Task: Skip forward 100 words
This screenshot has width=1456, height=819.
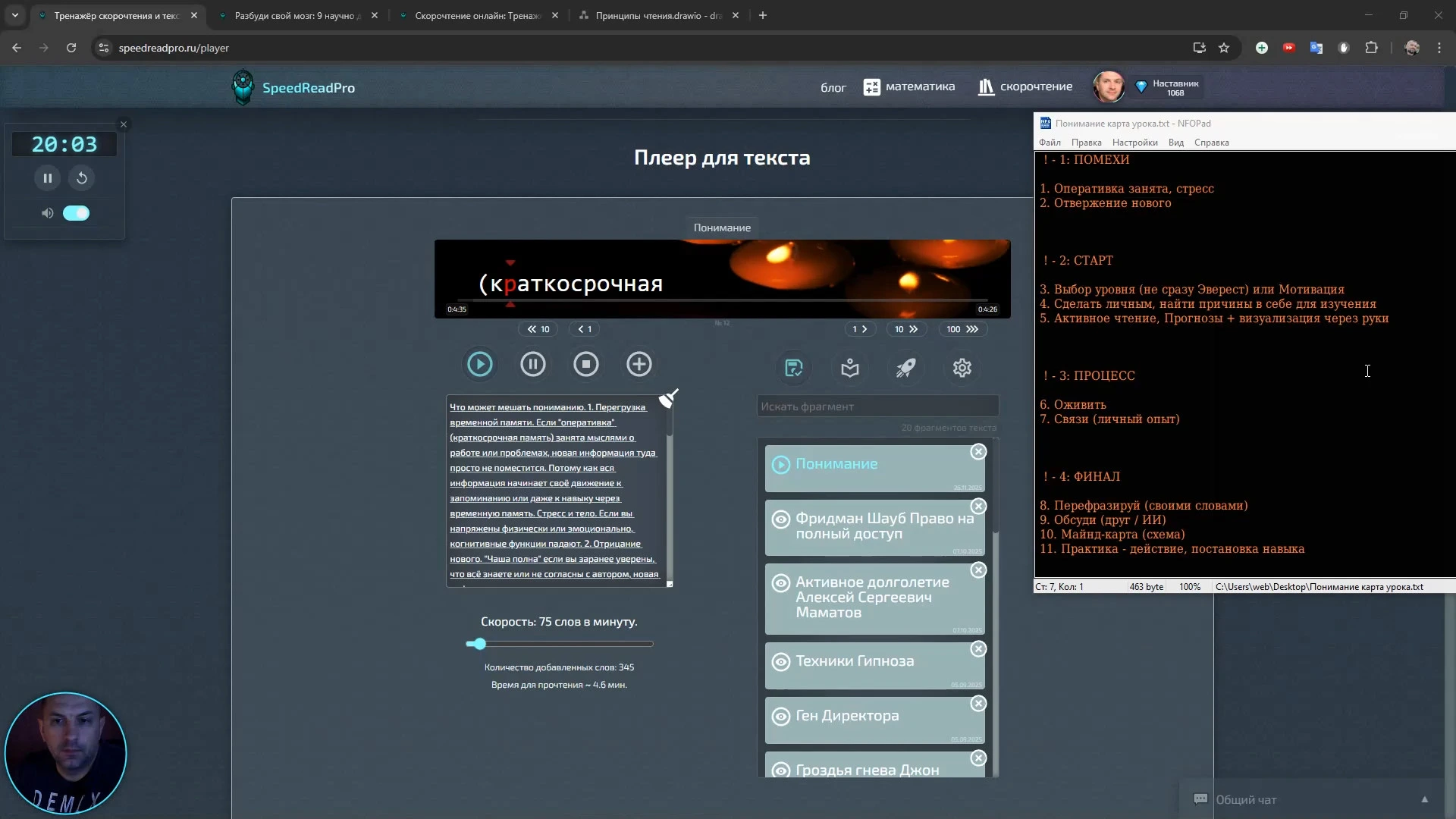Action: (962, 329)
